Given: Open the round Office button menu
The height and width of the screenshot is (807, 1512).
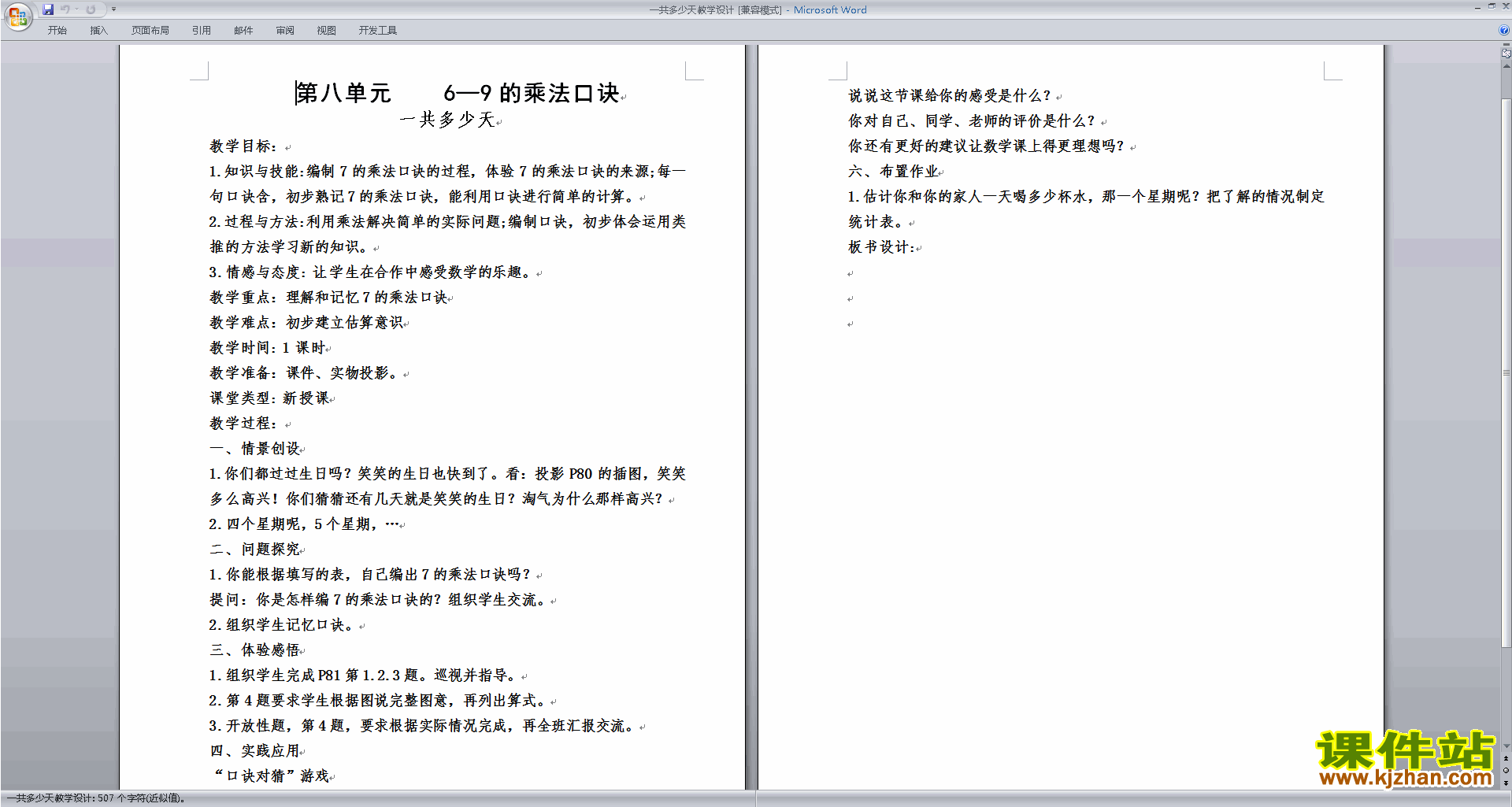Looking at the screenshot, I should pyautogui.click(x=17, y=17).
